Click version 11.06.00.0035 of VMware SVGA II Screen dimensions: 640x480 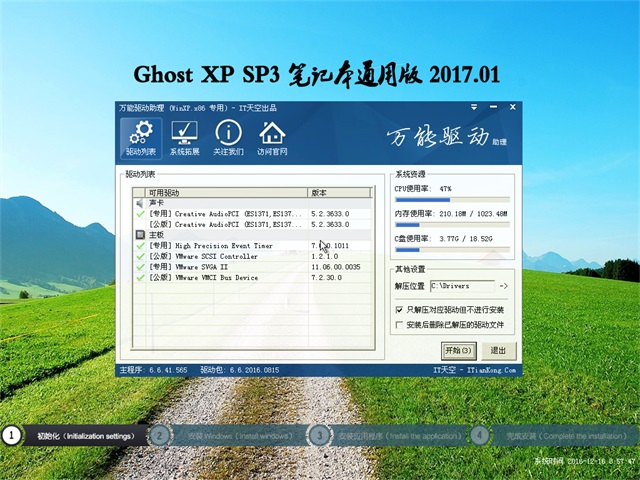click(x=336, y=267)
